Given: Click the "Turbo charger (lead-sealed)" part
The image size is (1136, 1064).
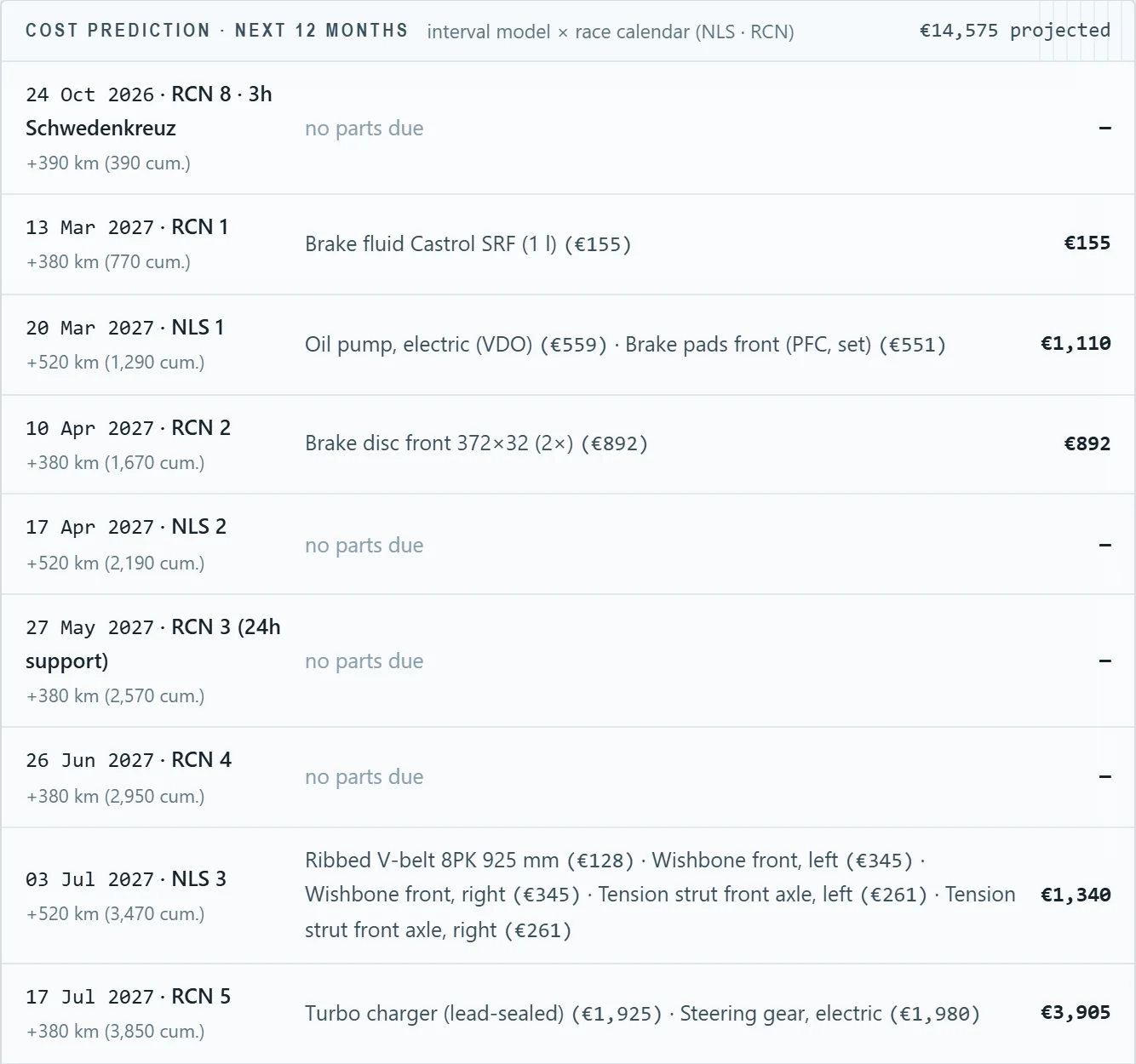Looking at the screenshot, I should coord(434,1014).
